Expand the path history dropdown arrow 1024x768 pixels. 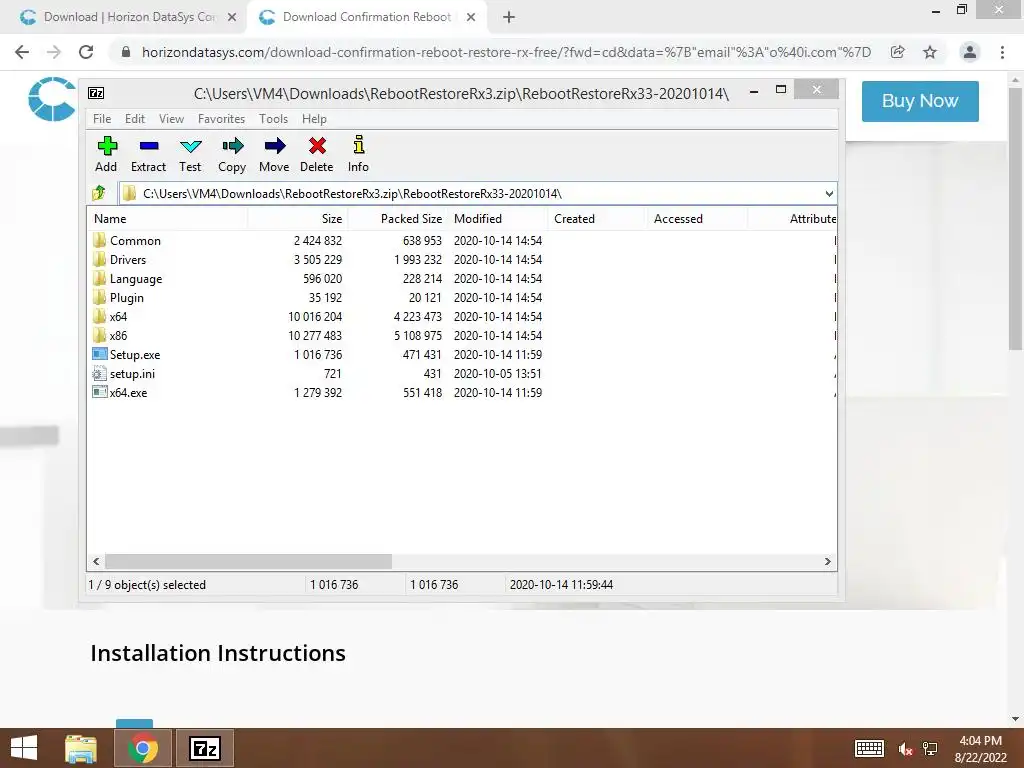(x=829, y=193)
